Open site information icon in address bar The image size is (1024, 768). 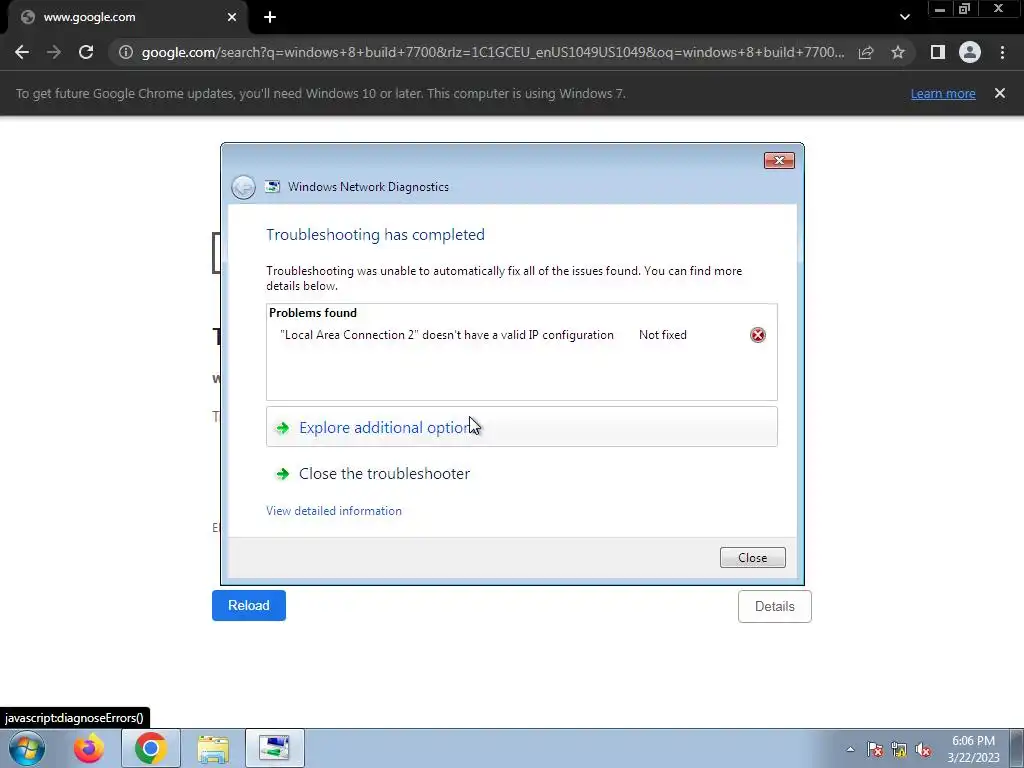pyautogui.click(x=125, y=52)
